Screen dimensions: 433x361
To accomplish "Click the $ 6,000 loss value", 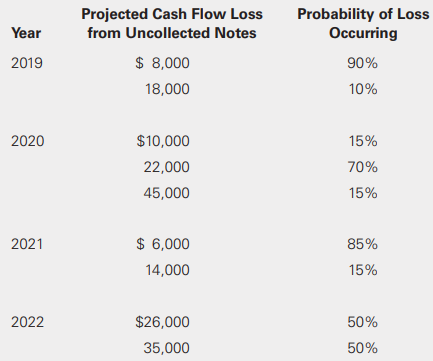I will coord(163,244).
